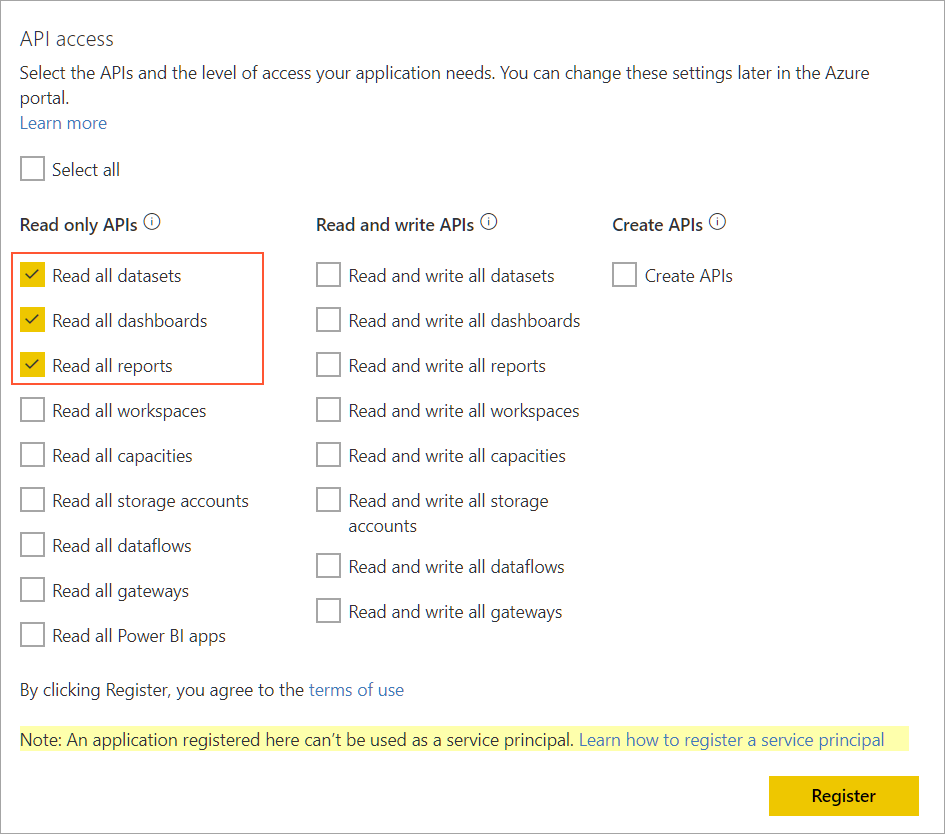Check Read all dataflows
The width and height of the screenshot is (945, 834).
[33, 545]
